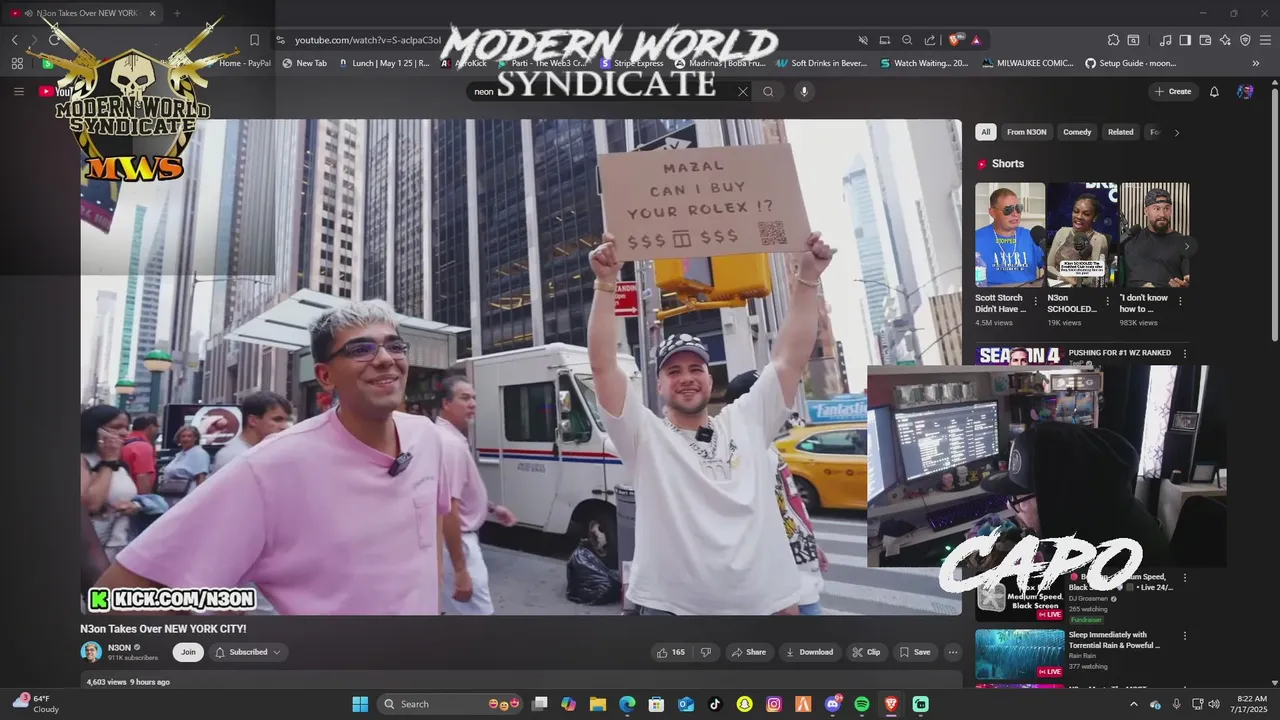Open Spotify from the taskbar
This screenshot has width=1280, height=720.
[x=862, y=704]
